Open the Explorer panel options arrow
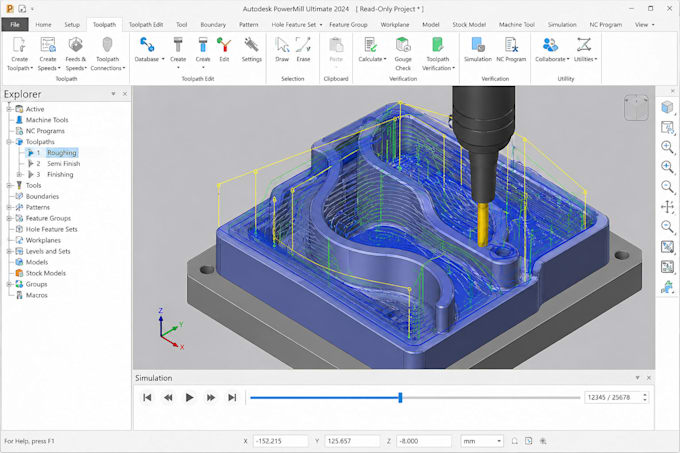The width and height of the screenshot is (680, 453). [113, 94]
